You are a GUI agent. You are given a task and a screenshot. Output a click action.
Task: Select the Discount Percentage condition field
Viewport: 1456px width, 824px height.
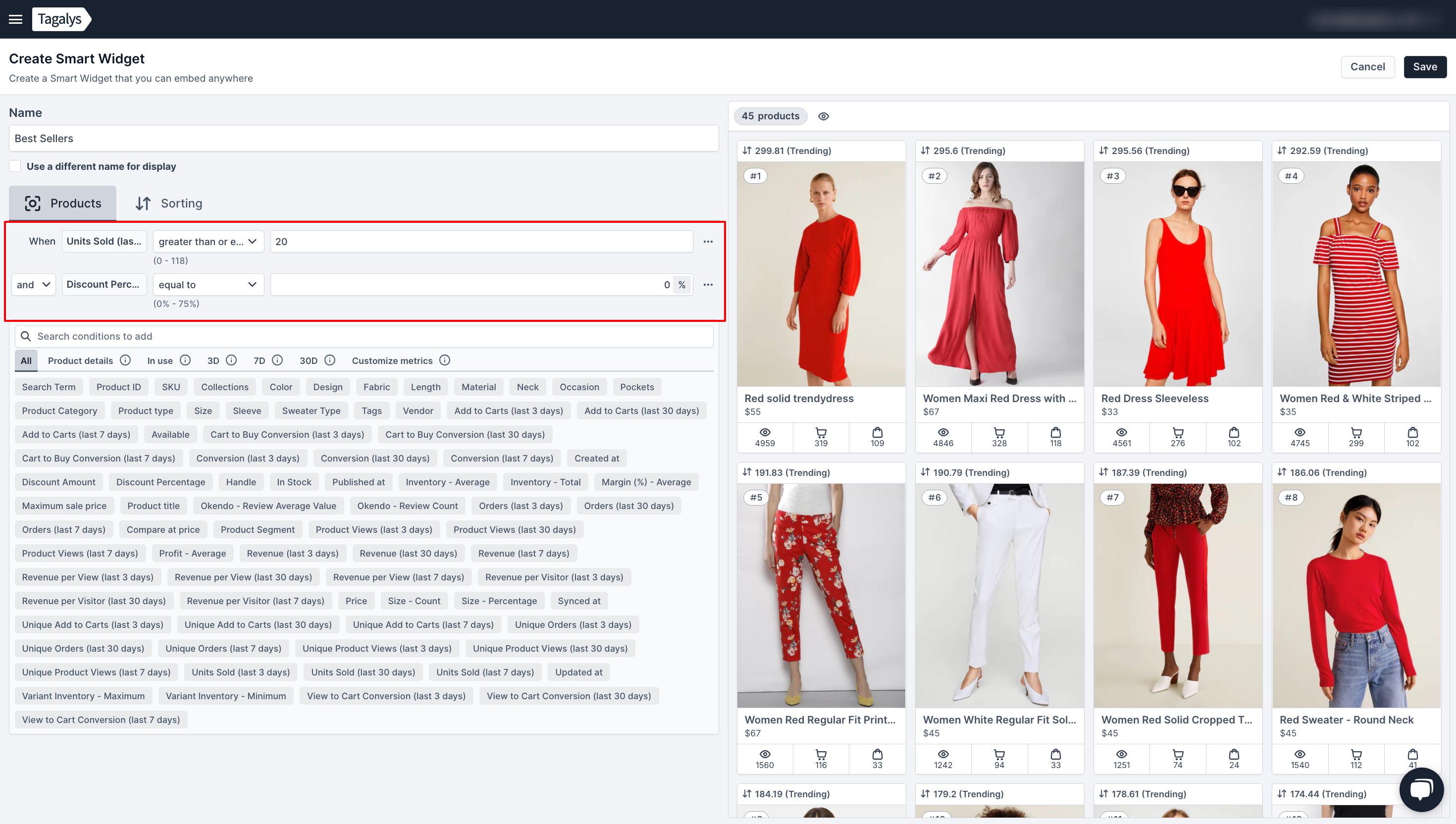pos(104,285)
